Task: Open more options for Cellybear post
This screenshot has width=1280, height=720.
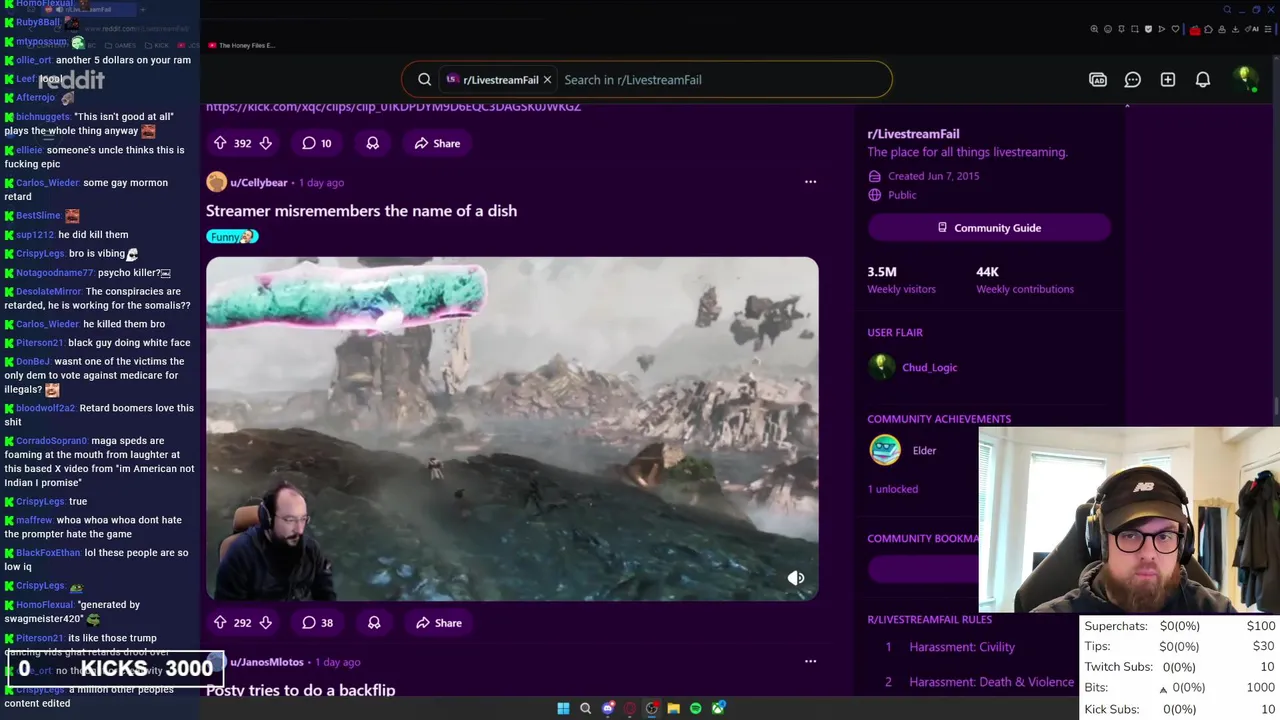Action: 810,182
